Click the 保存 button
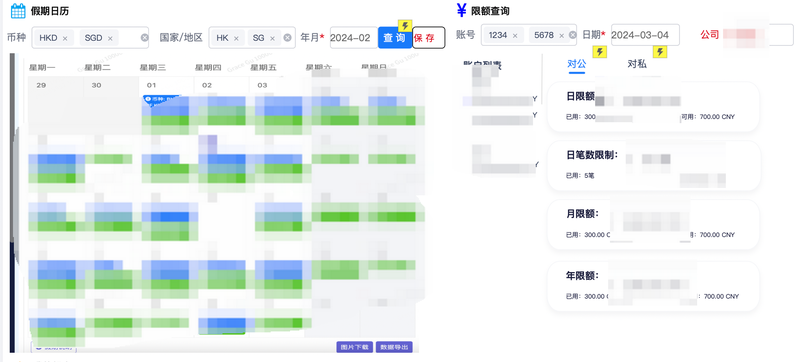Viewport: 800px width, 362px height. 429,38
